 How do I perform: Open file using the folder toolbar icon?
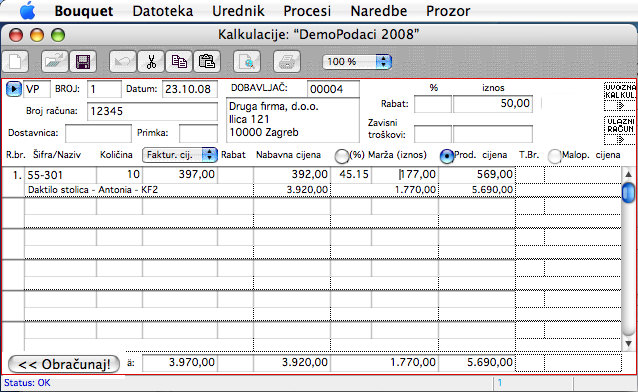[55, 62]
